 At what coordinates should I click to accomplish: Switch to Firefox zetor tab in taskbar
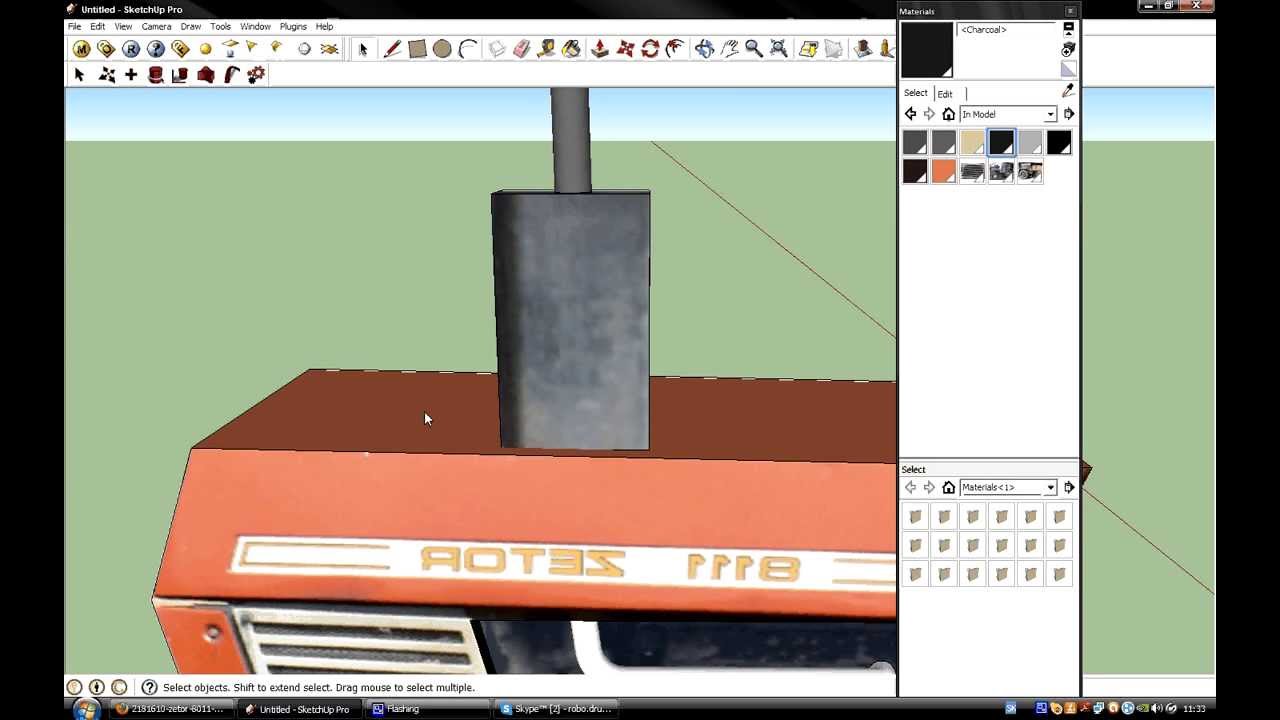(170, 709)
